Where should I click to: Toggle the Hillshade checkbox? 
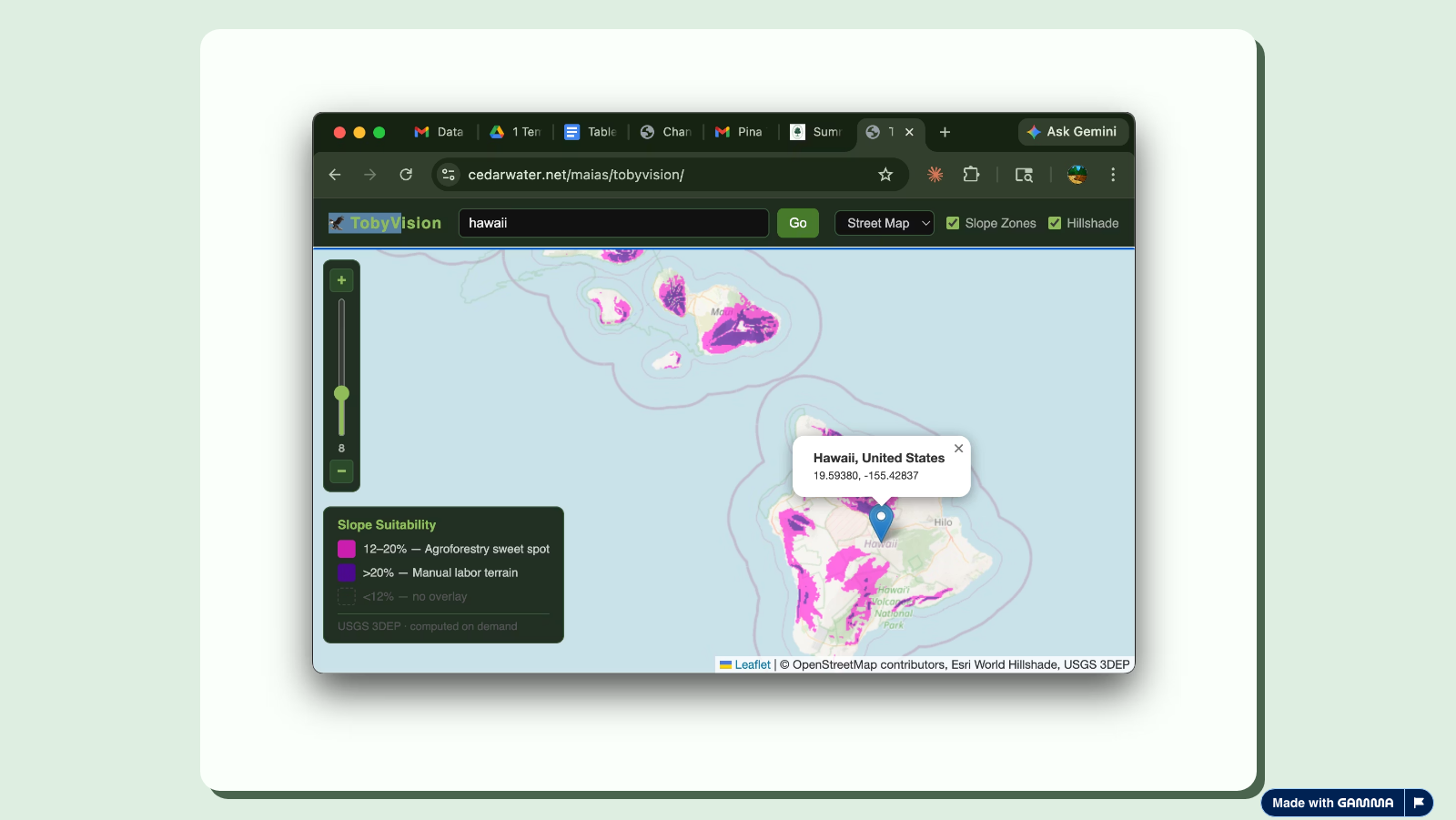[x=1055, y=223]
